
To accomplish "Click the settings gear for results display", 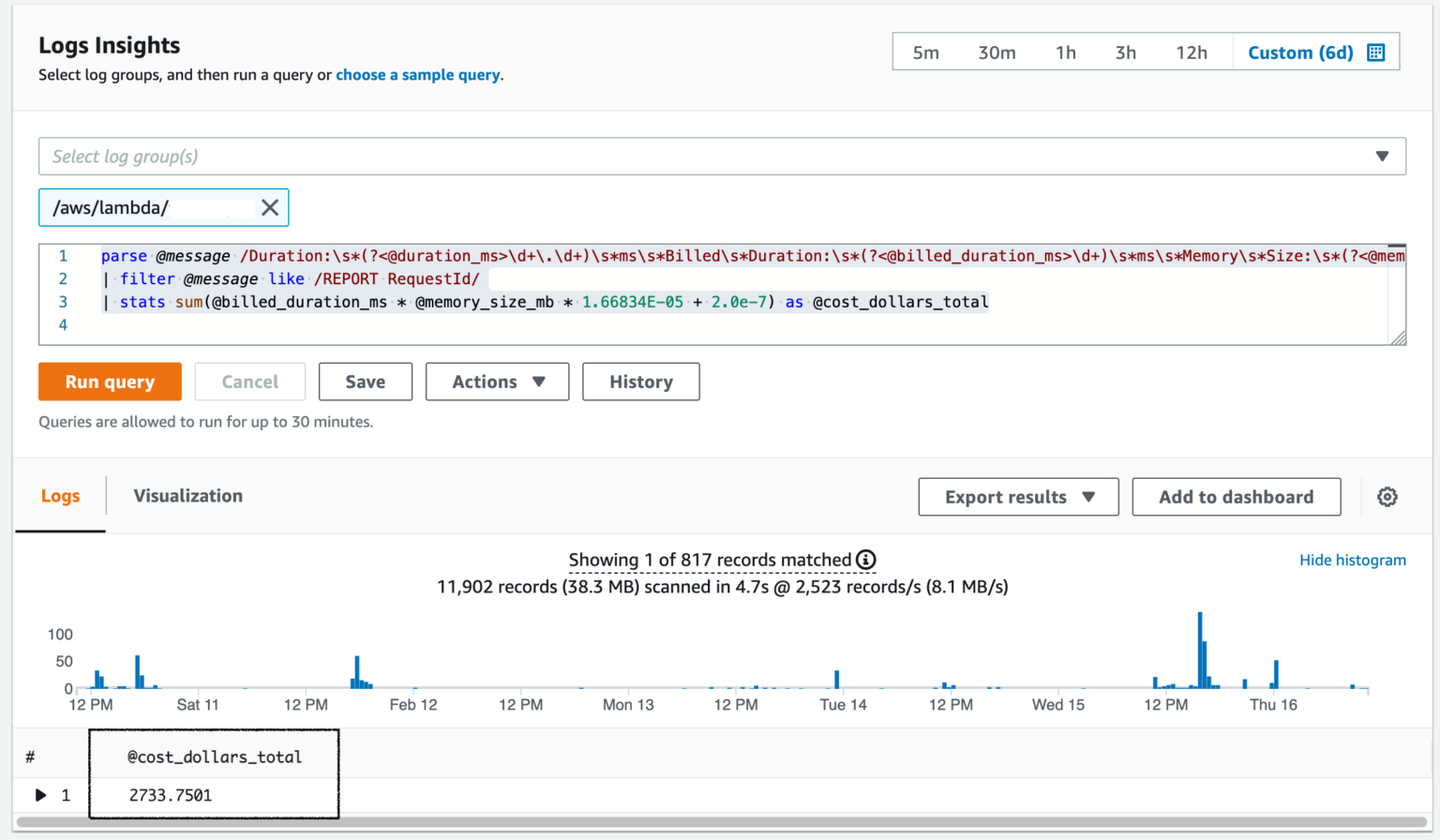I will [1387, 496].
